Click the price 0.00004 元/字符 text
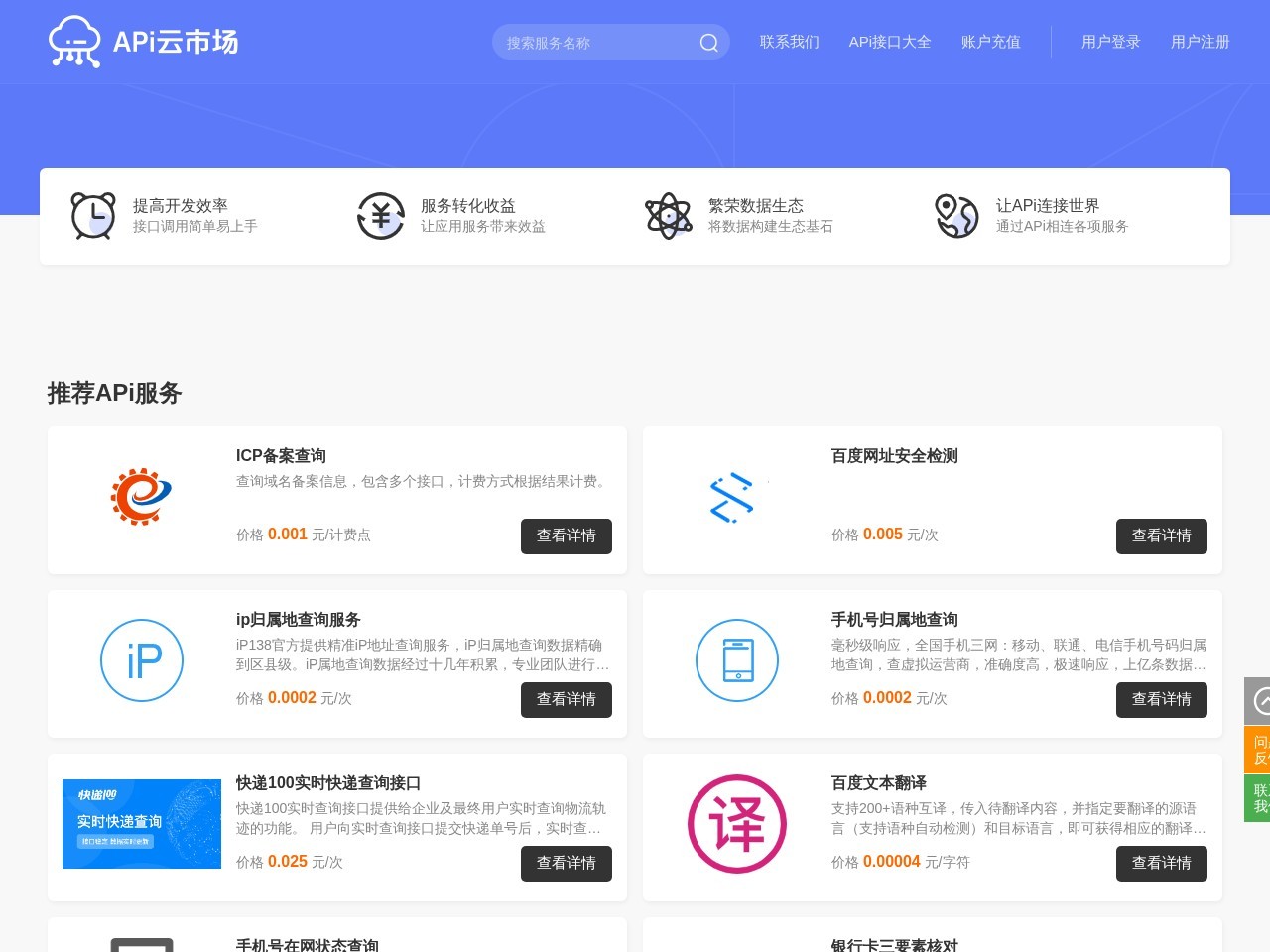Image resolution: width=1270 pixels, height=952 pixels. 901,862
